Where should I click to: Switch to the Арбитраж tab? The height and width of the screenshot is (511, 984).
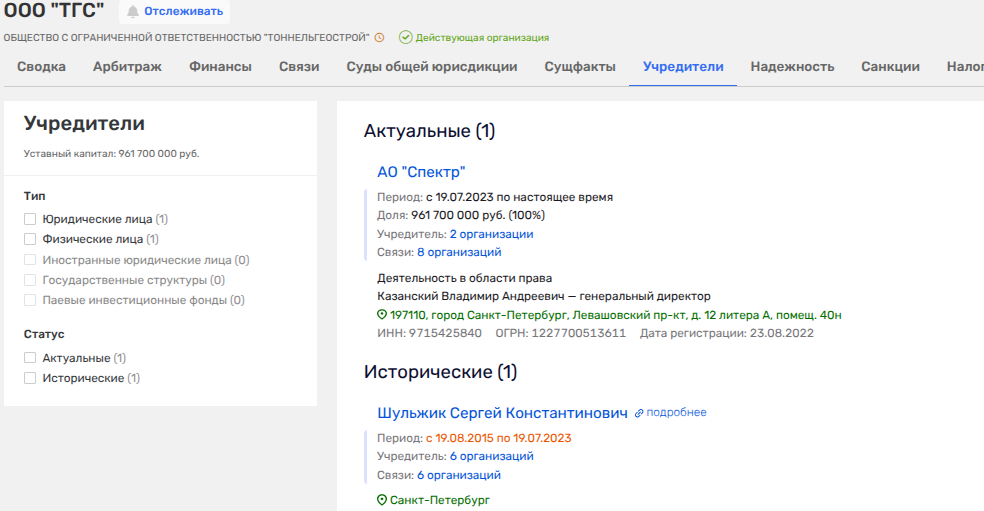[x=127, y=67]
